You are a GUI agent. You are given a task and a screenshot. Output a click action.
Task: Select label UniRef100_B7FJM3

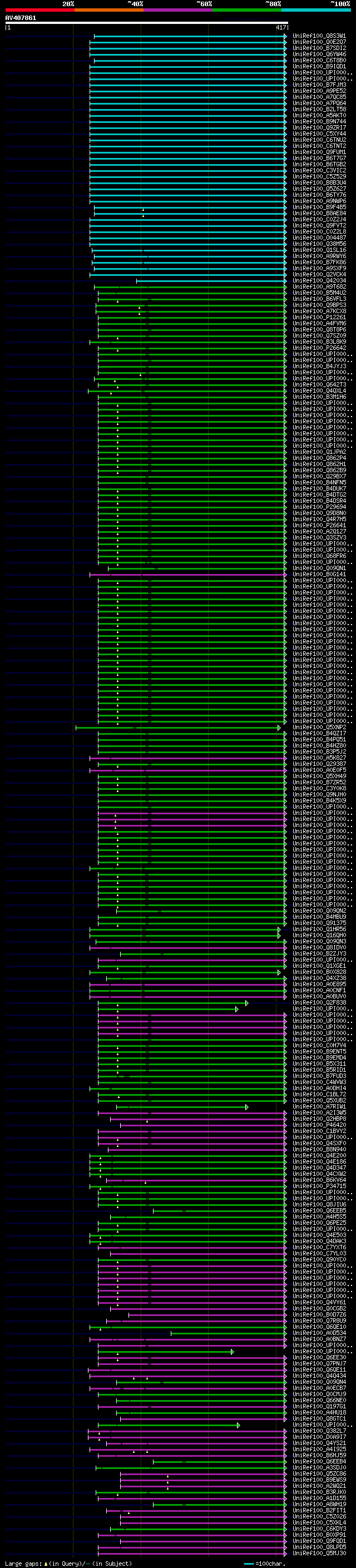click(319, 85)
